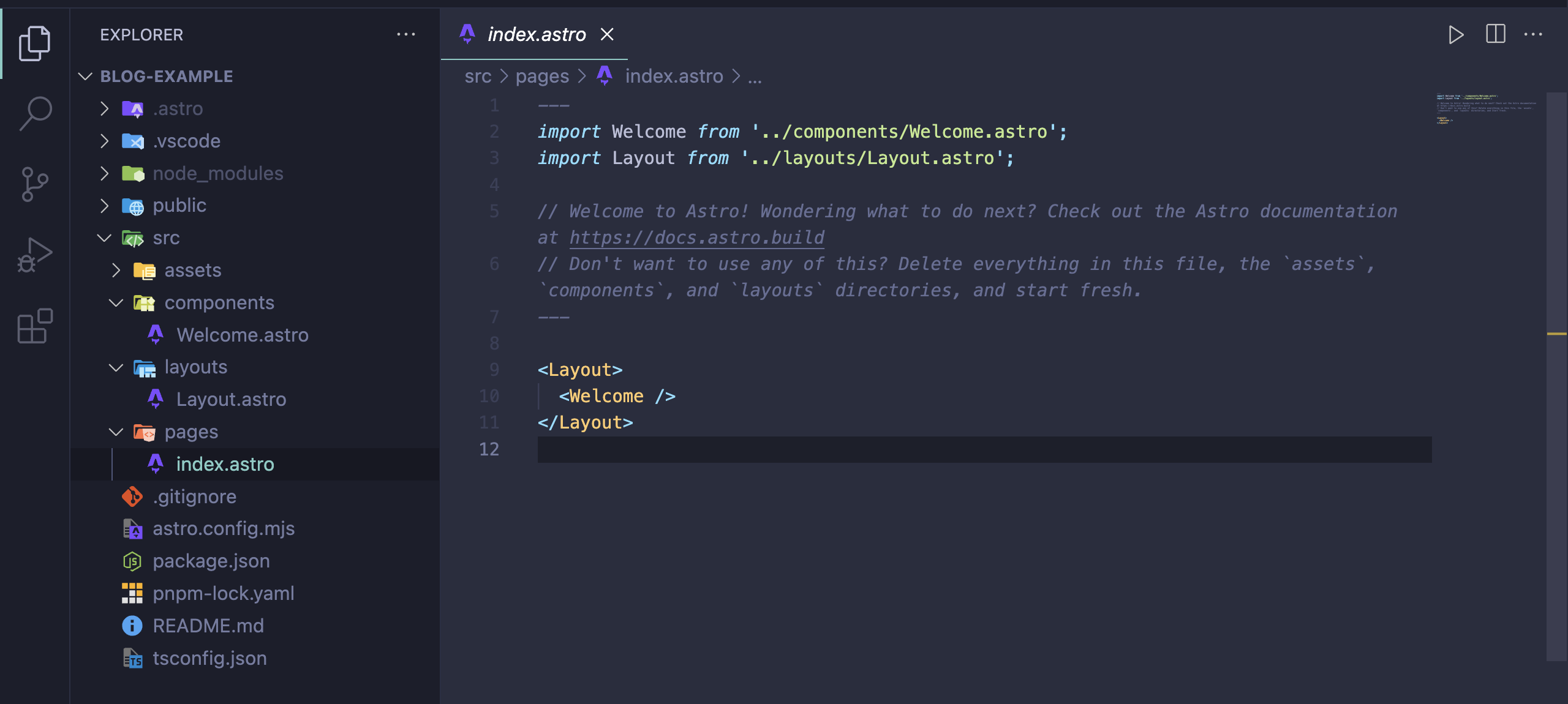Open the Extensions view
This screenshot has height=704, width=1568.
[35, 326]
